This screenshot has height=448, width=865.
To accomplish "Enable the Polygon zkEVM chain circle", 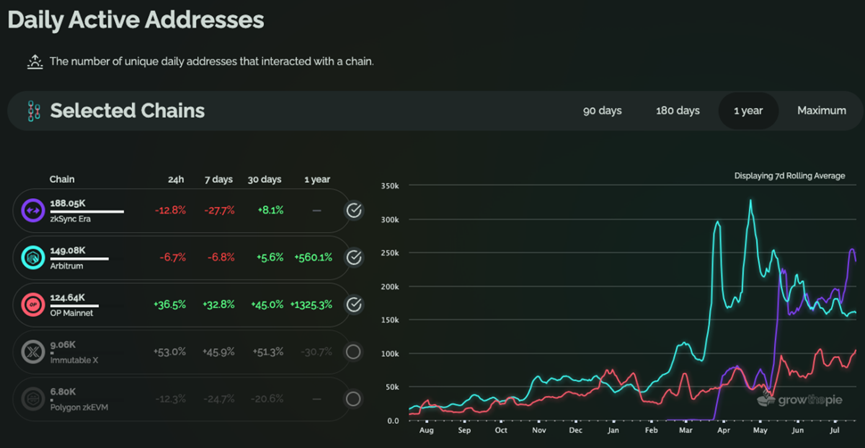I will [x=354, y=399].
